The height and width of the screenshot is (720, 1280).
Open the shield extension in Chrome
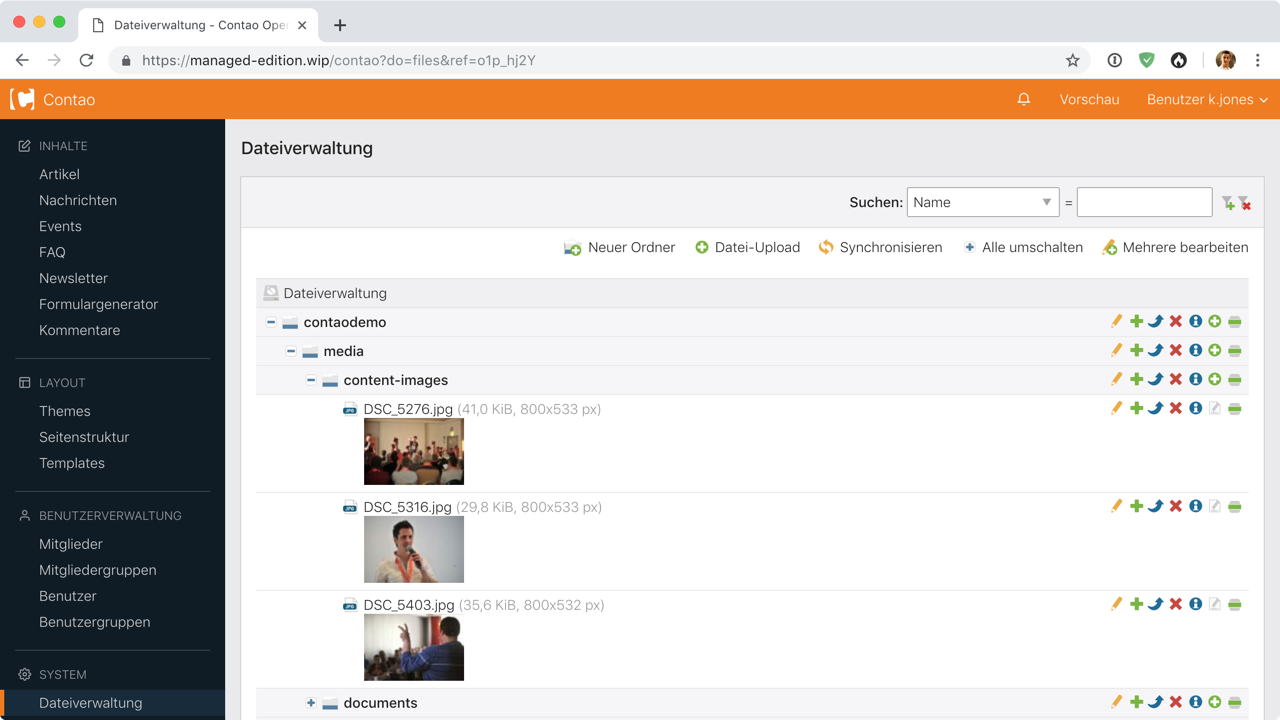(1147, 60)
